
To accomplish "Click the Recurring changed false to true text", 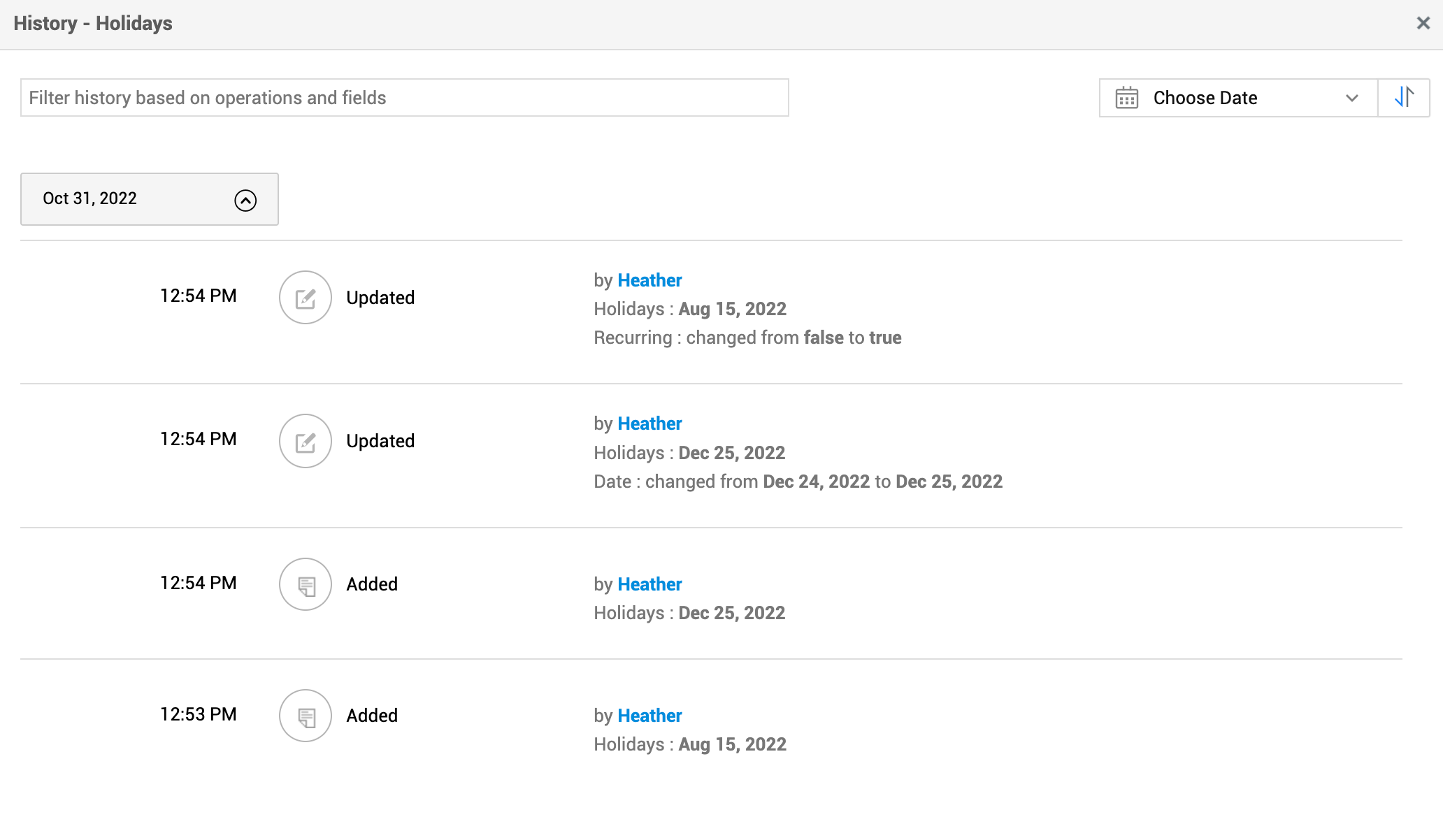I will click(x=747, y=338).
